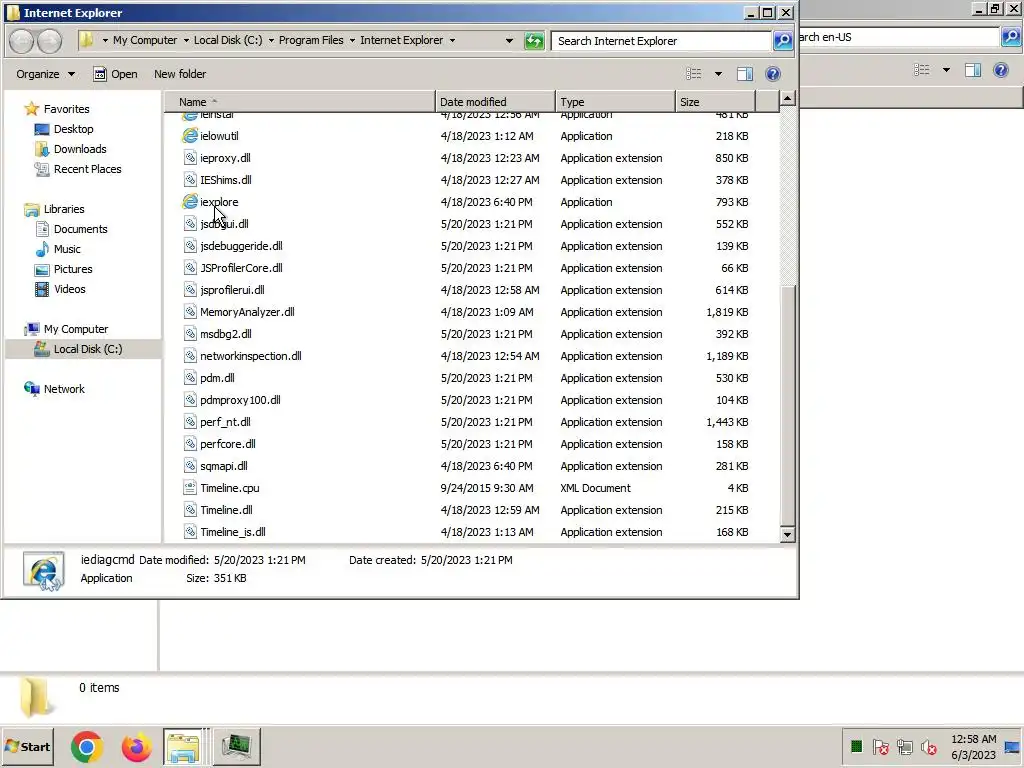Screen dimensions: 1024x768
Task: Click the Videos library icon
Action: (42, 289)
